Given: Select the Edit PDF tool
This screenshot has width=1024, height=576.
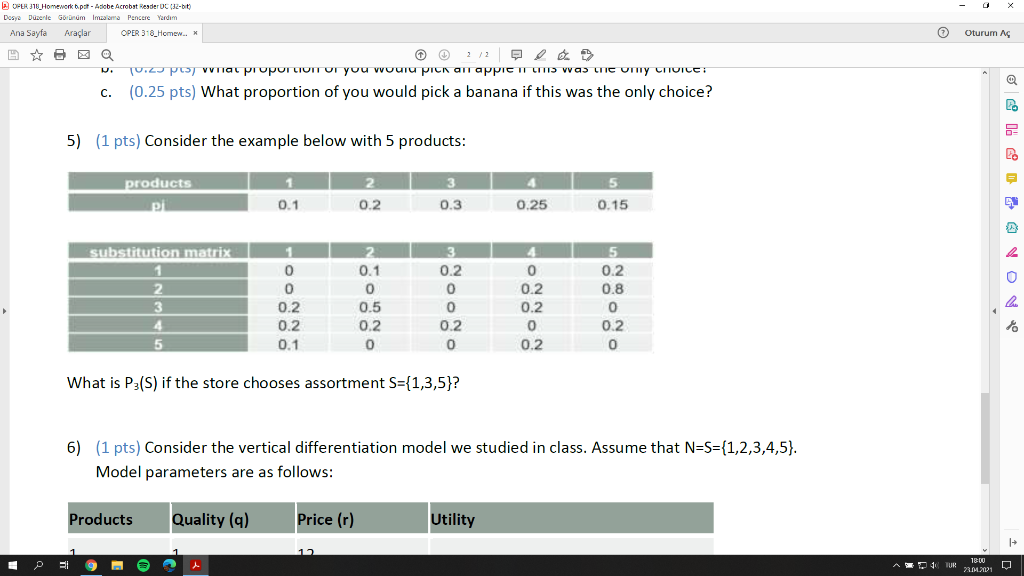Looking at the screenshot, I should [x=1011, y=128].
